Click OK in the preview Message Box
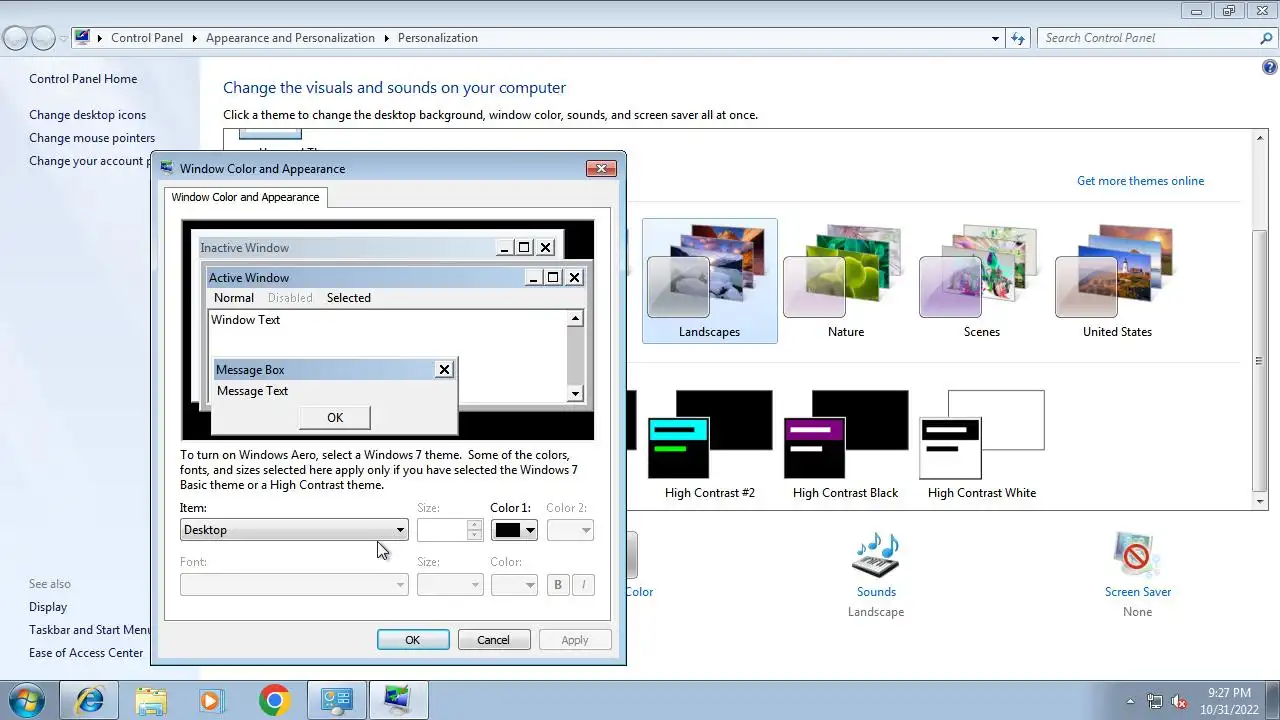 [x=335, y=417]
